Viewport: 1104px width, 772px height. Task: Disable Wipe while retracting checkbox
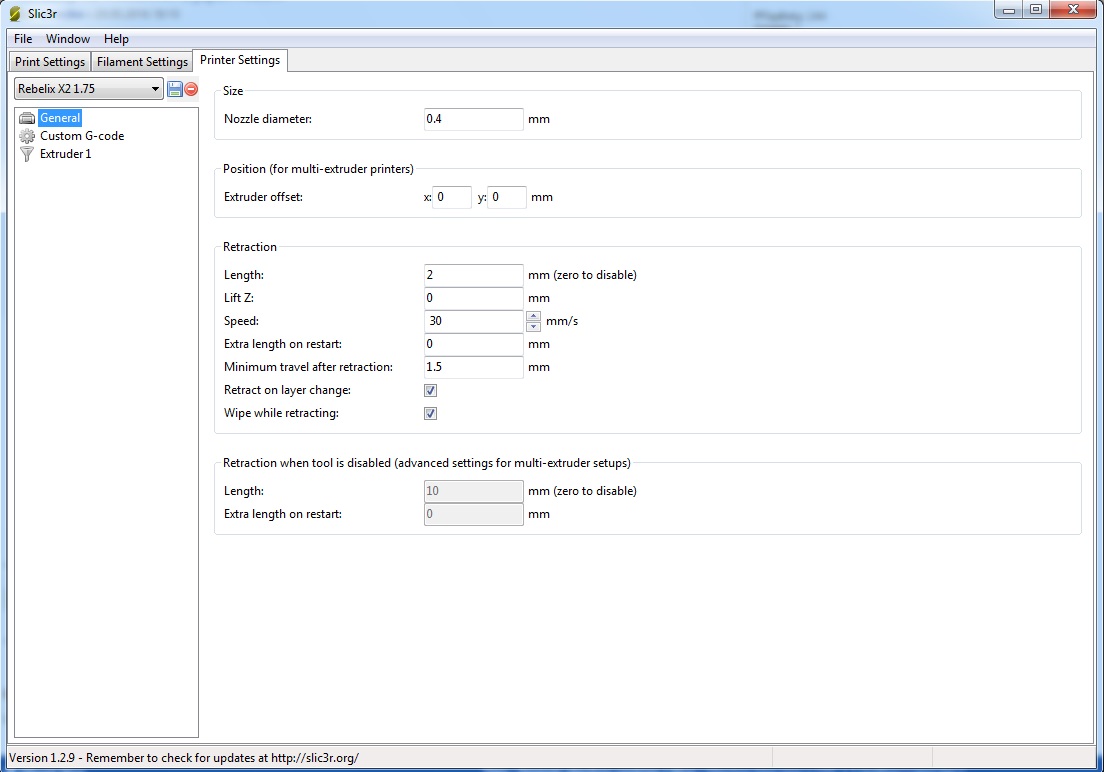(431, 413)
